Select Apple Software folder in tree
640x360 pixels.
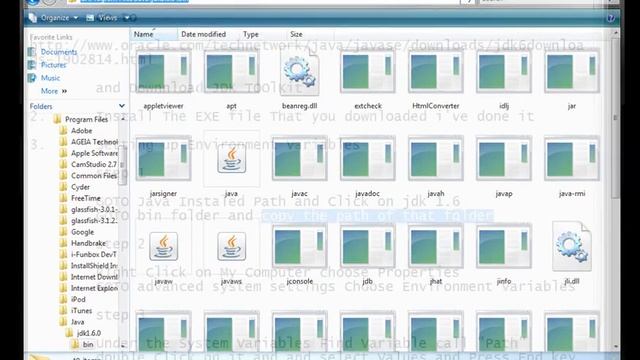pyautogui.click(x=94, y=153)
